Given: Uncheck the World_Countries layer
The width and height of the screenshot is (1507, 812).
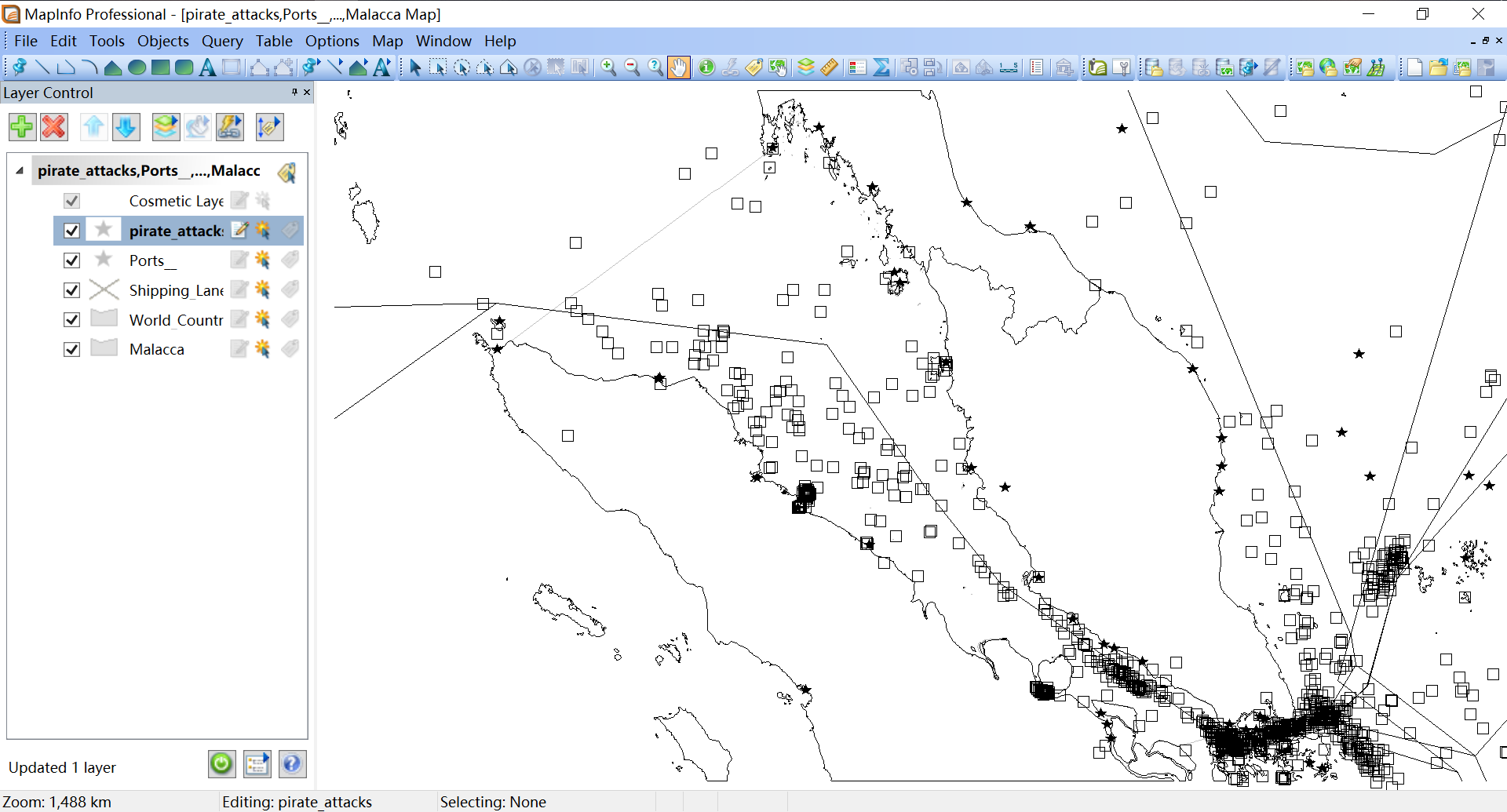Looking at the screenshot, I should coord(71,319).
